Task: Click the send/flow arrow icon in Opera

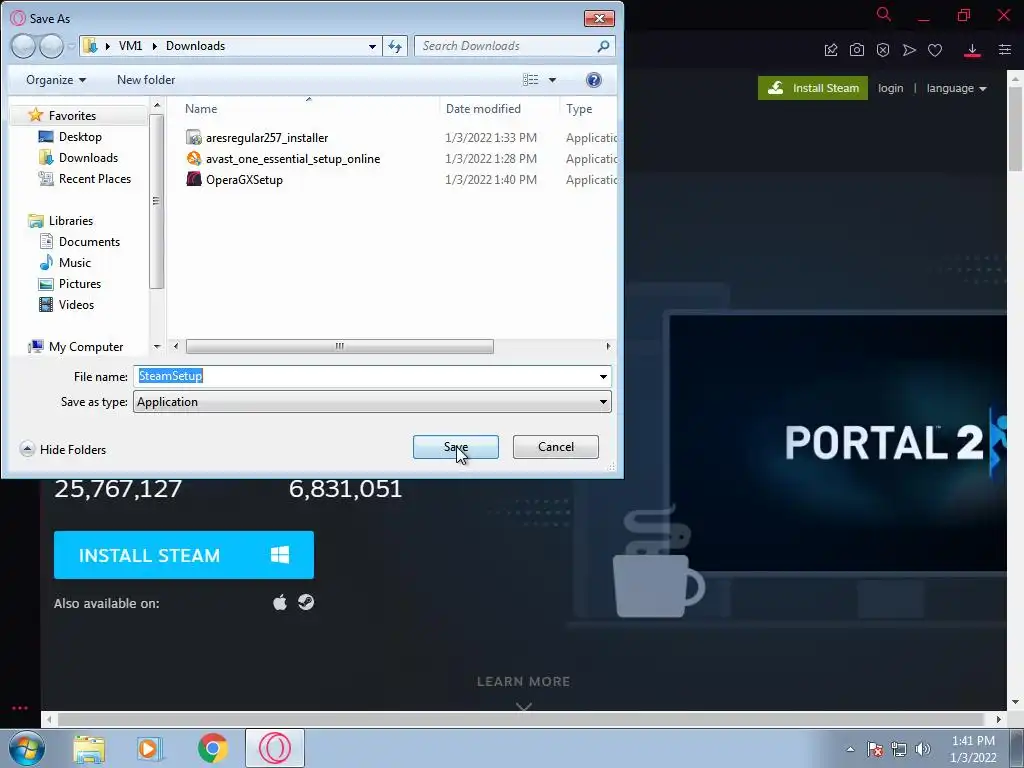Action: [x=909, y=50]
